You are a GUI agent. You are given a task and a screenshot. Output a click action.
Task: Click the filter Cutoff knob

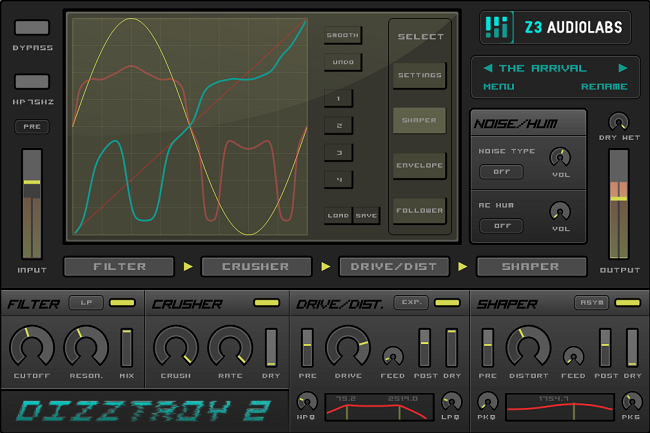[x=31, y=347]
